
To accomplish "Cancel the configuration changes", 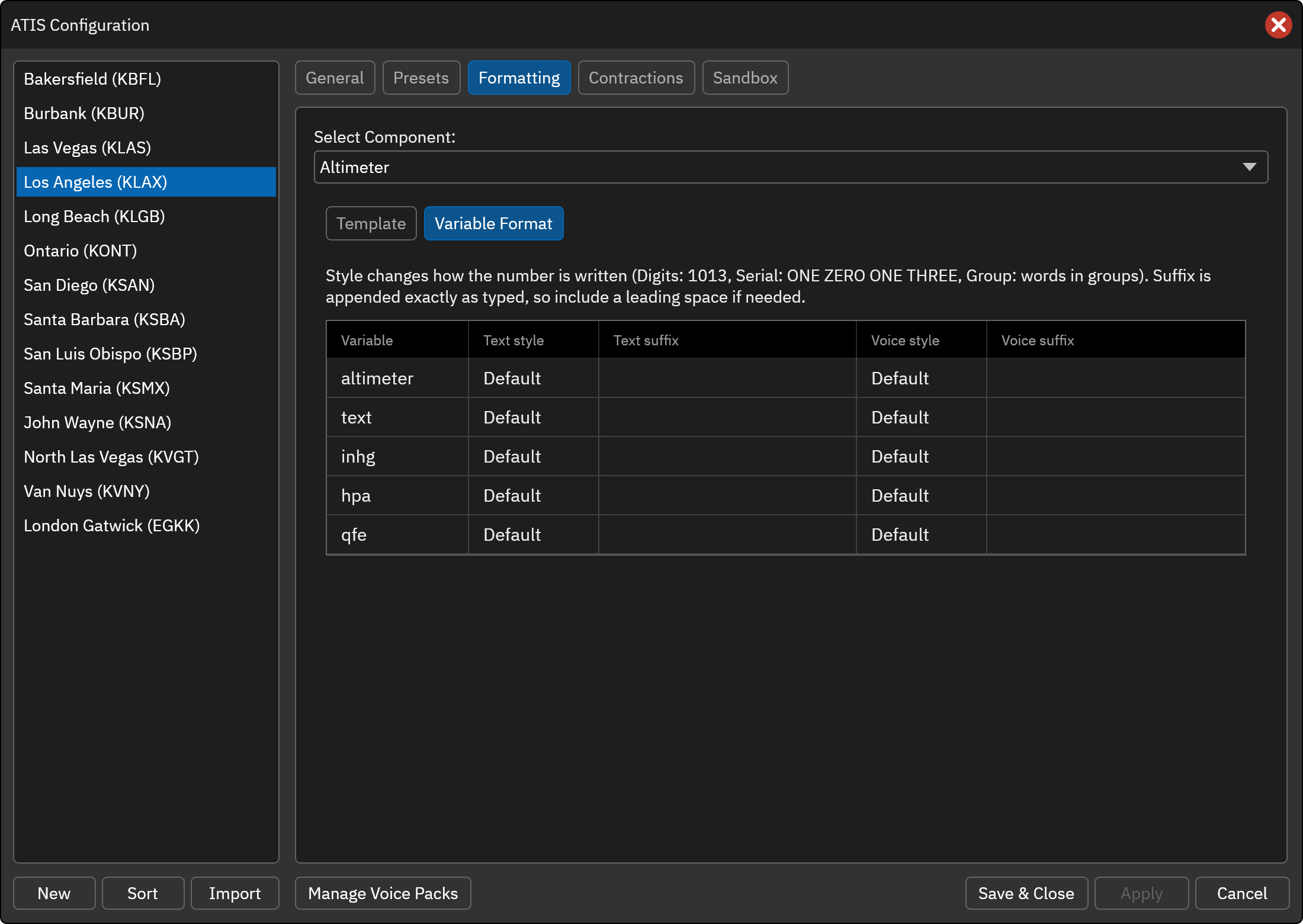I will click(x=1242, y=893).
